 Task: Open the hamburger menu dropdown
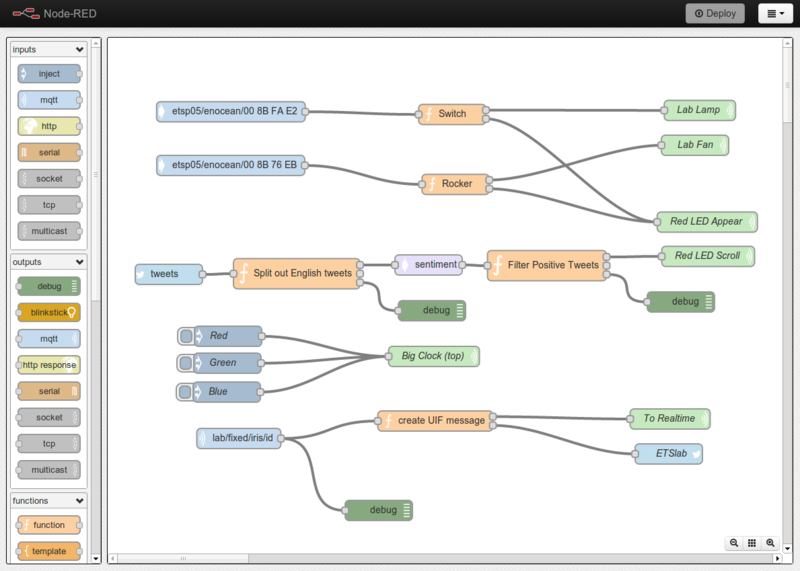776,13
